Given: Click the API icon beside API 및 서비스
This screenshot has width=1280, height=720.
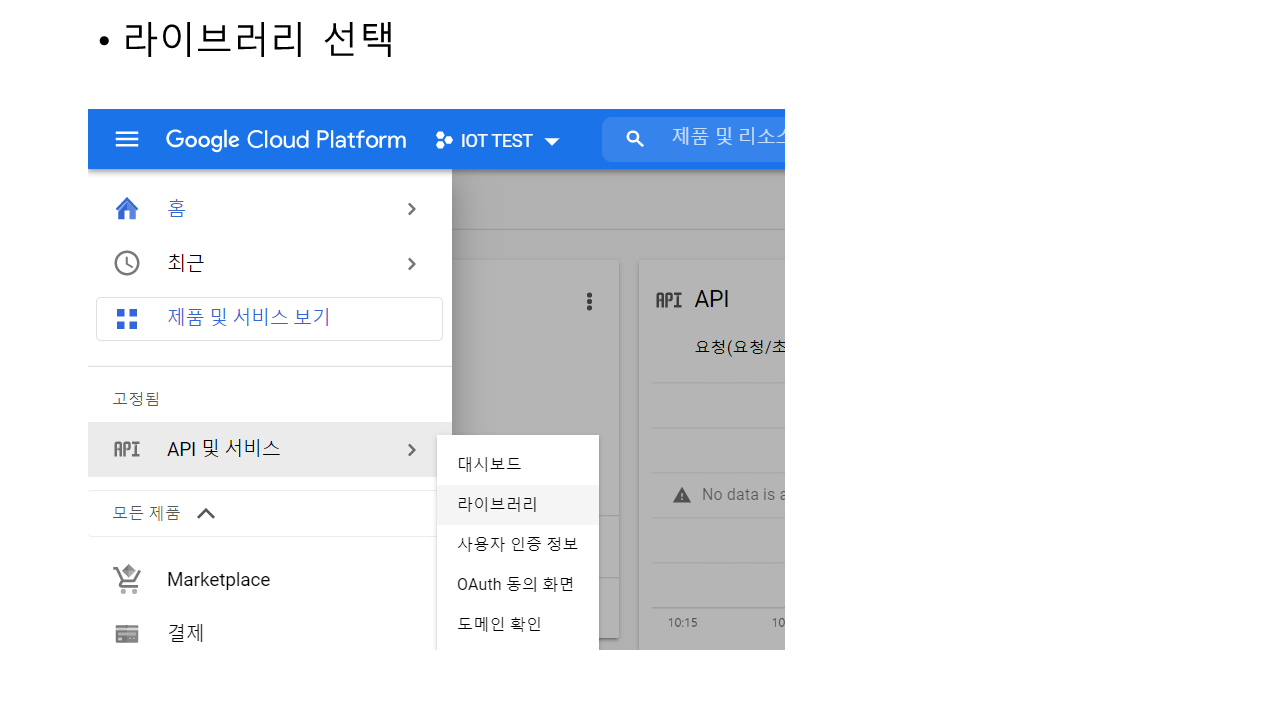Looking at the screenshot, I should click(x=127, y=450).
